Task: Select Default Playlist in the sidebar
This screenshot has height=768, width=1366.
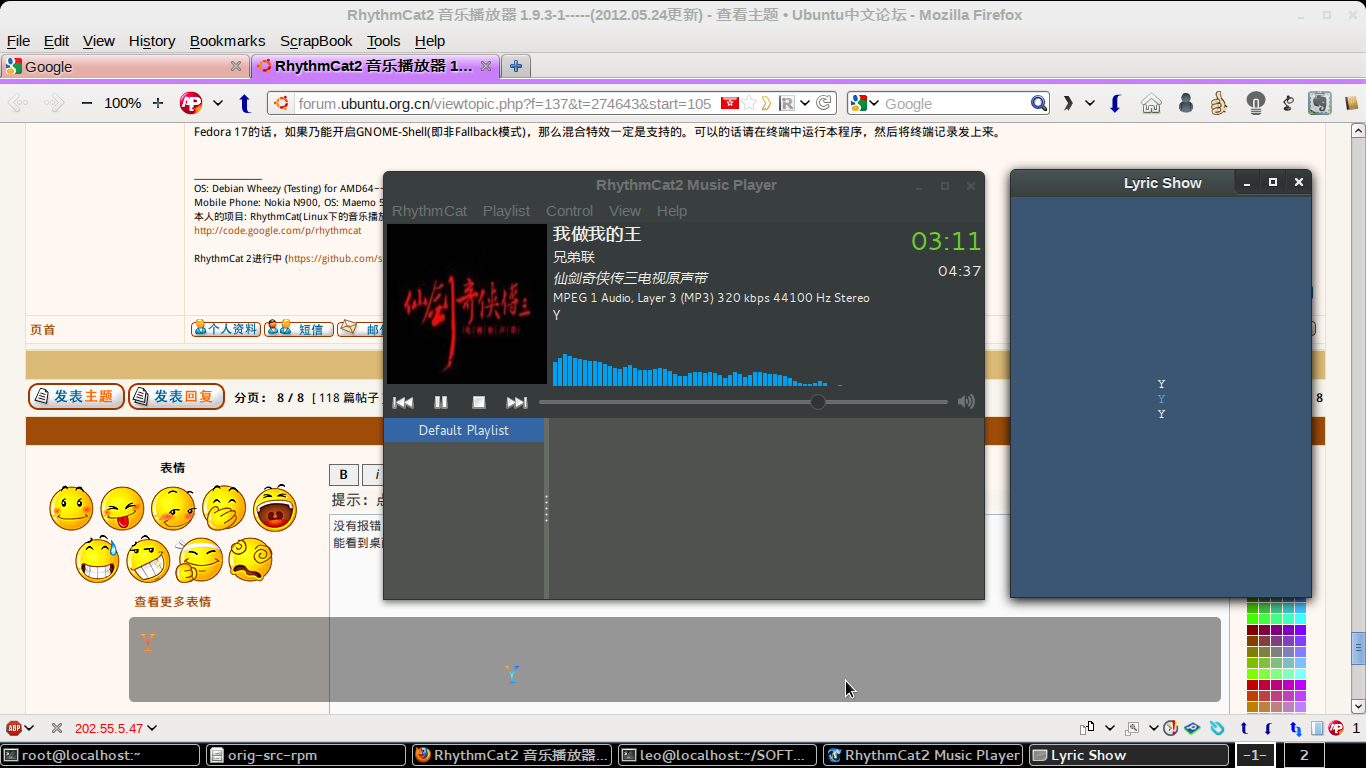Action: (464, 430)
